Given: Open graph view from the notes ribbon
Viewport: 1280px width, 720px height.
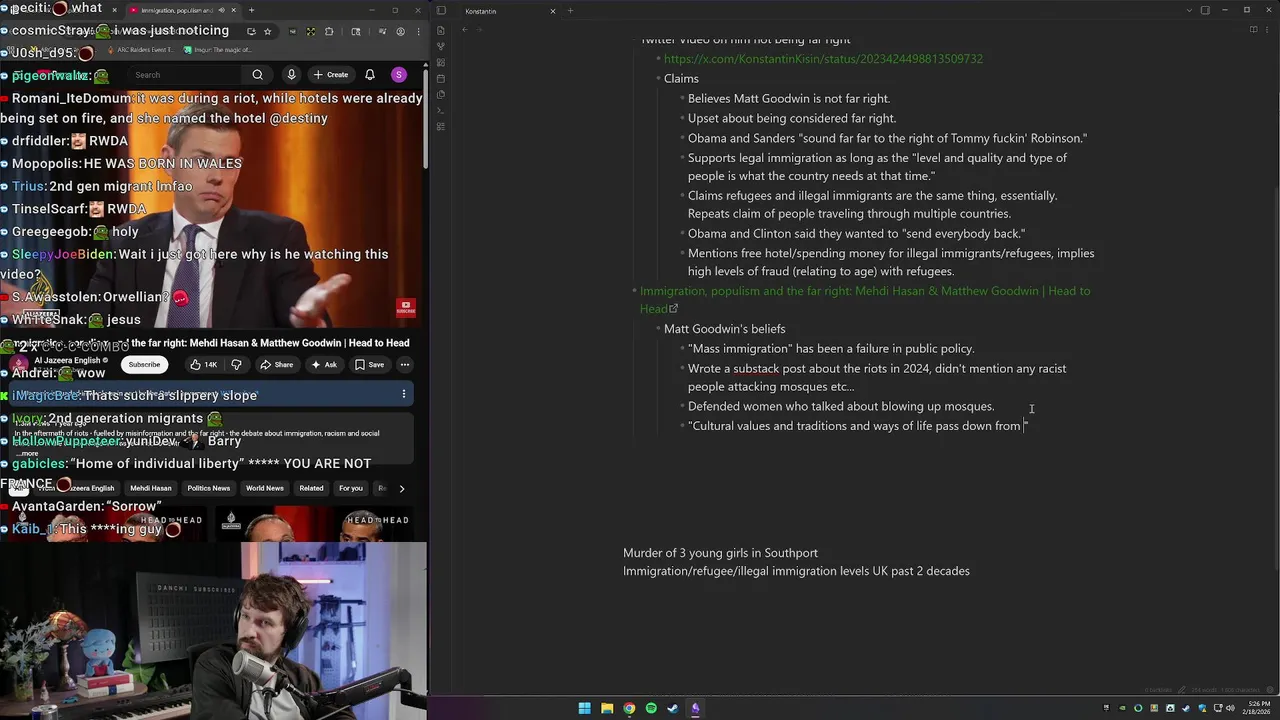Looking at the screenshot, I should [x=441, y=46].
